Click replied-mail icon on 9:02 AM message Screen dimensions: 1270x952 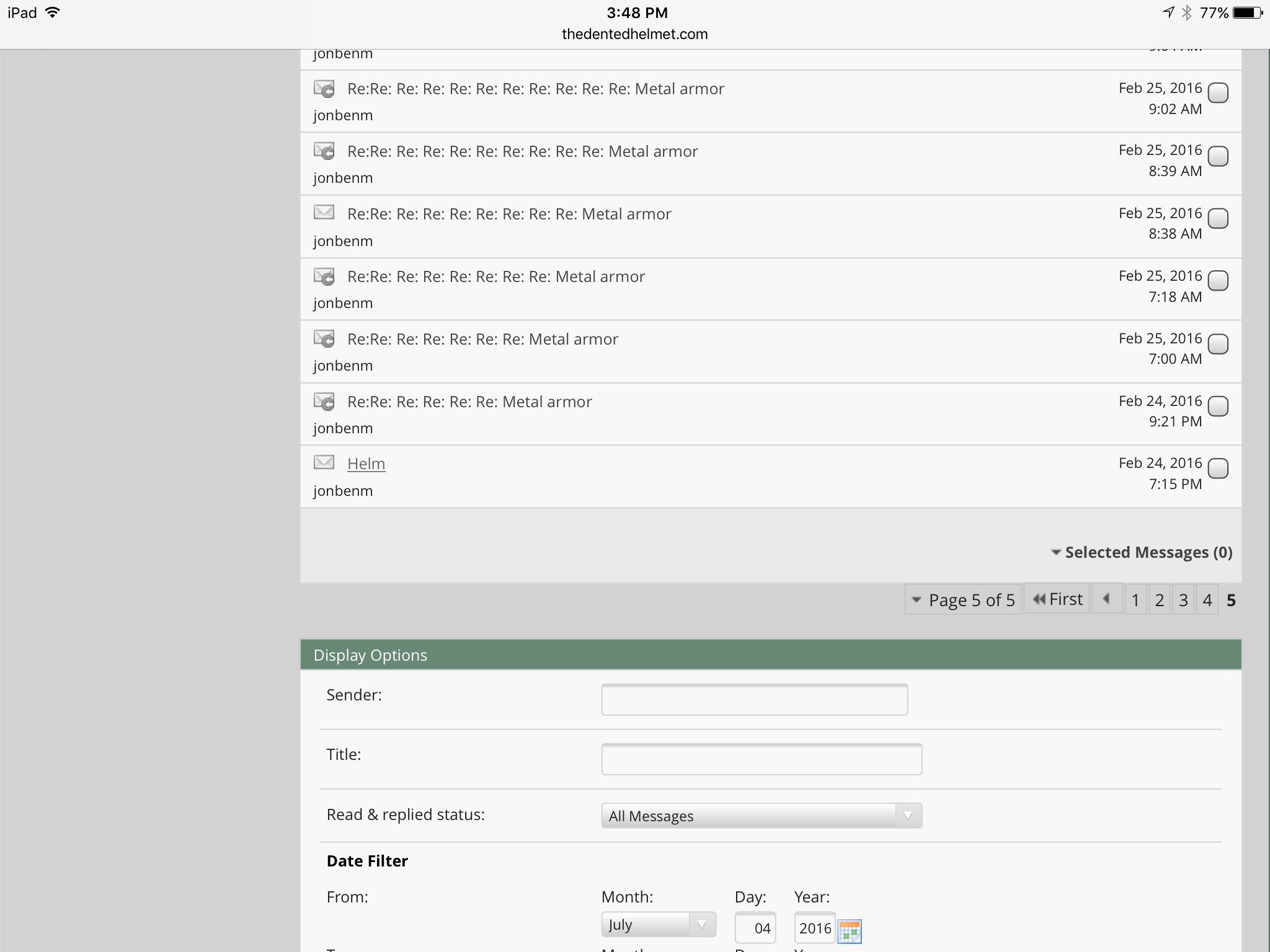[x=324, y=89]
